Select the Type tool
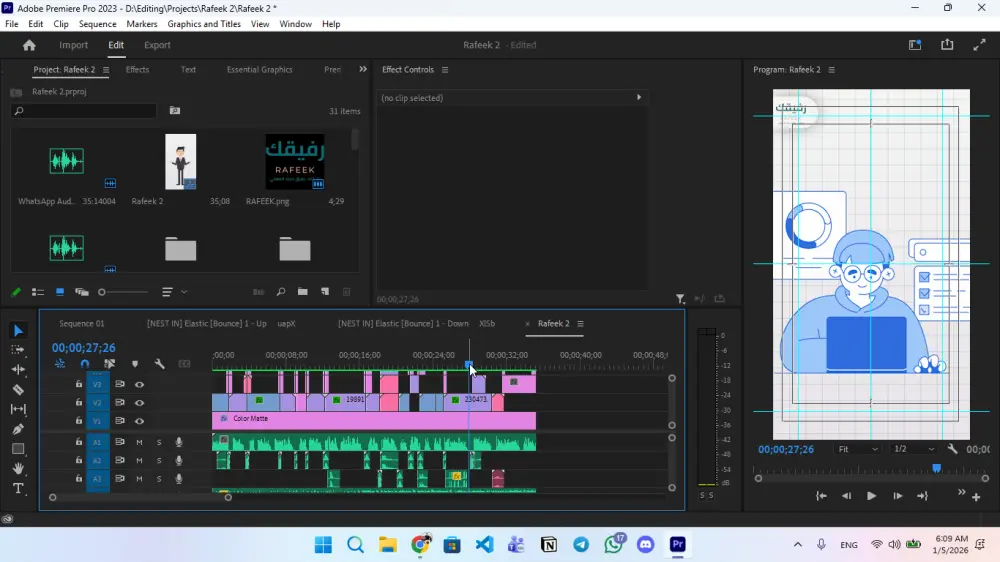This screenshot has width=1000, height=562. pos(18,489)
